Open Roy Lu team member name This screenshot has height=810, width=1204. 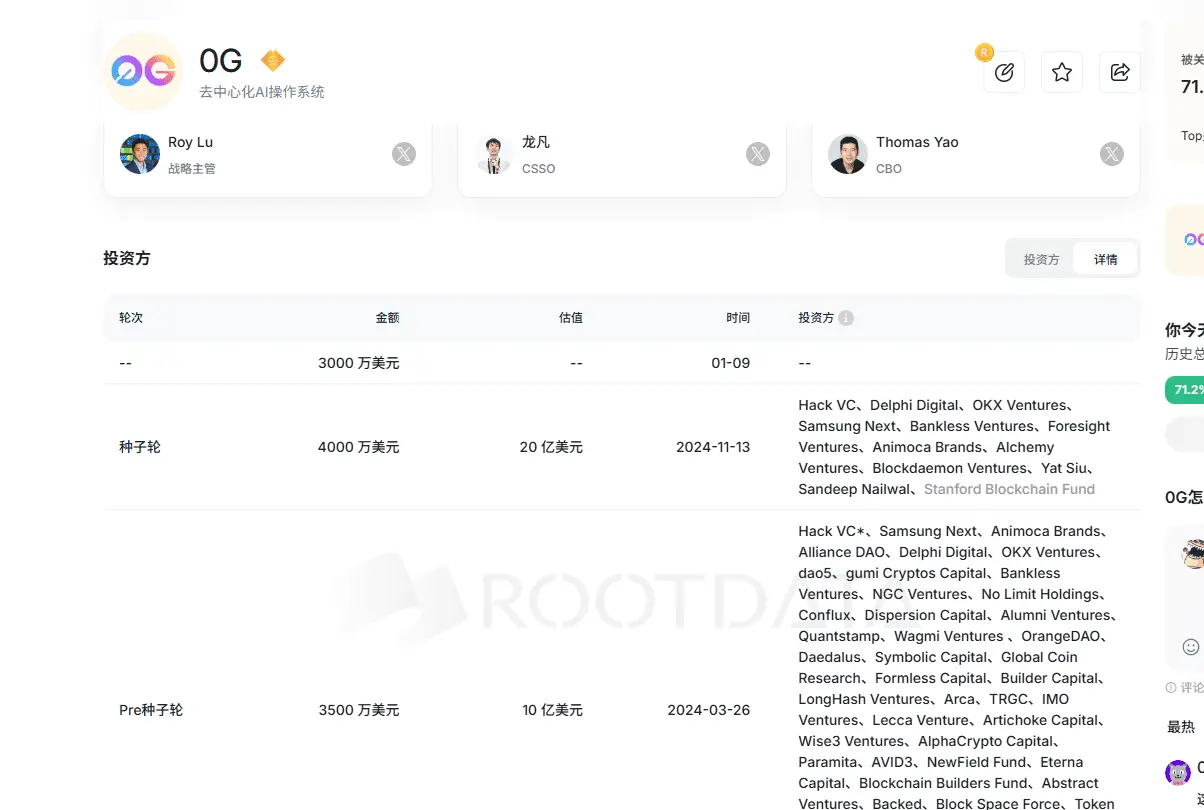(x=190, y=142)
